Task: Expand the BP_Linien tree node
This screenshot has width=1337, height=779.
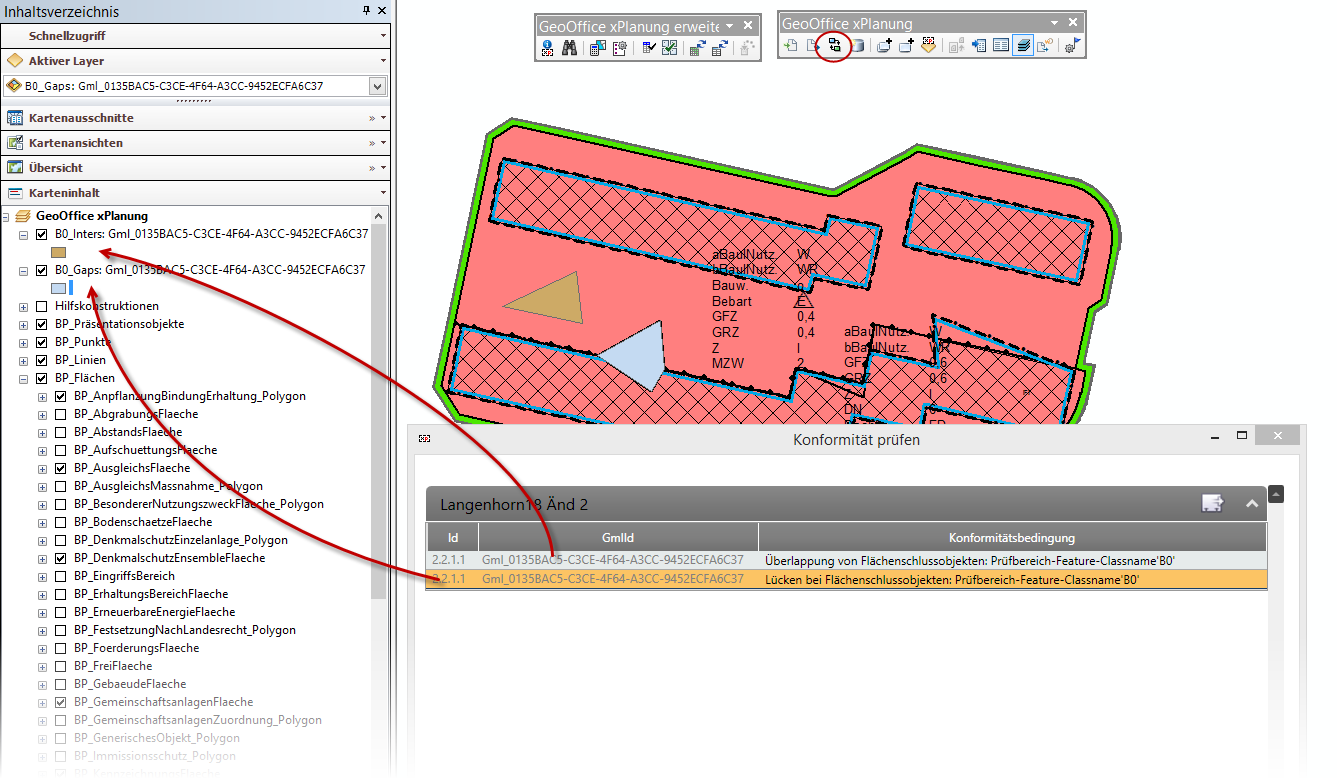Action: [x=23, y=360]
